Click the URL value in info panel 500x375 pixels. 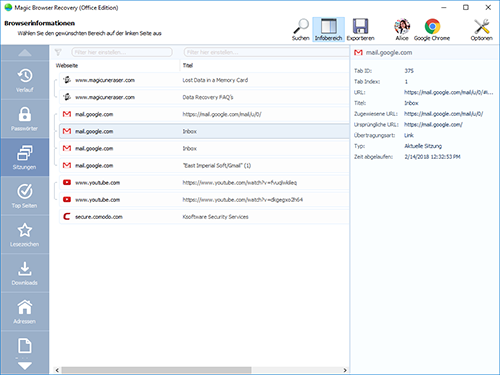pos(449,92)
